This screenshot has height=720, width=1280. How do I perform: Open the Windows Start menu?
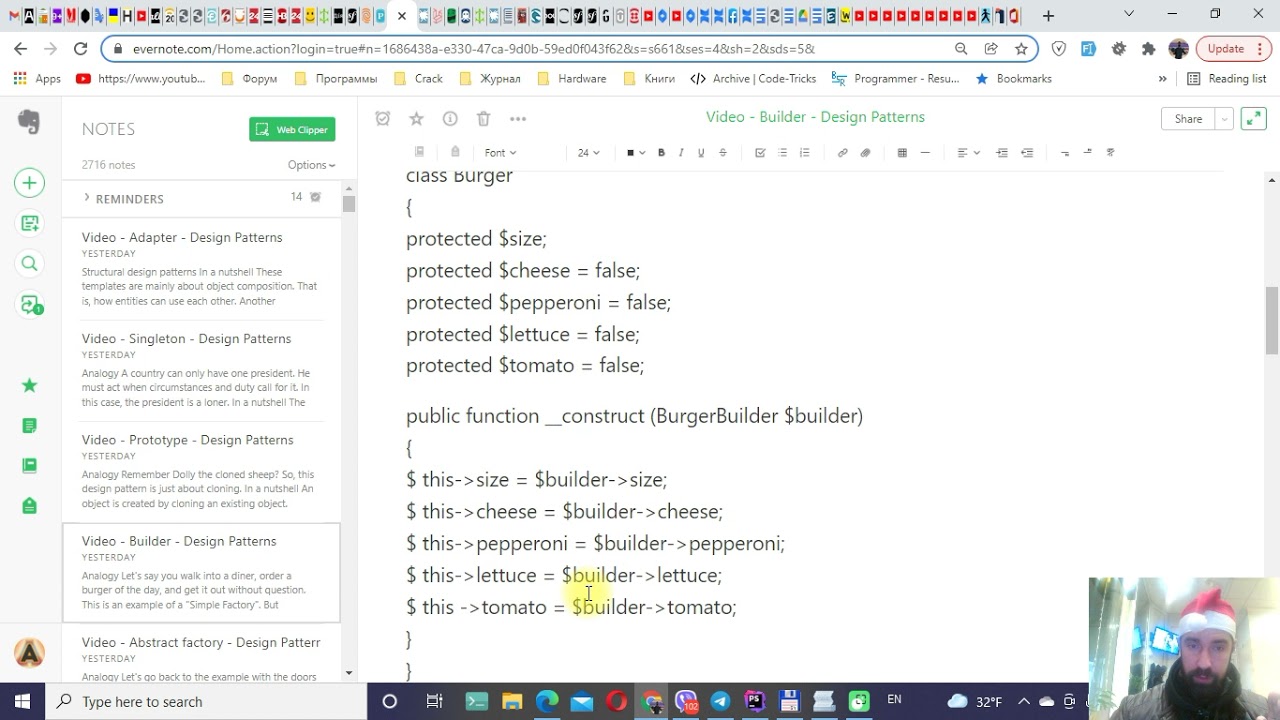coord(22,701)
